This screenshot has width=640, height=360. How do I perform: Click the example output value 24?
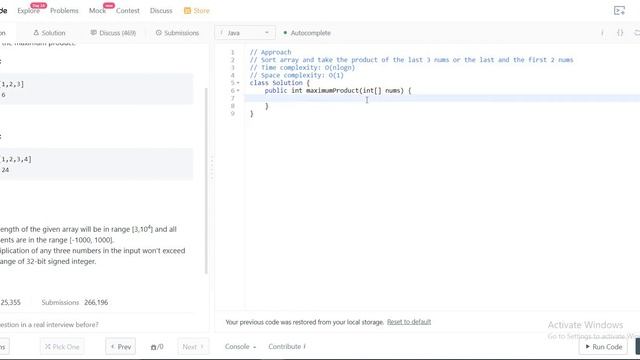[5, 170]
